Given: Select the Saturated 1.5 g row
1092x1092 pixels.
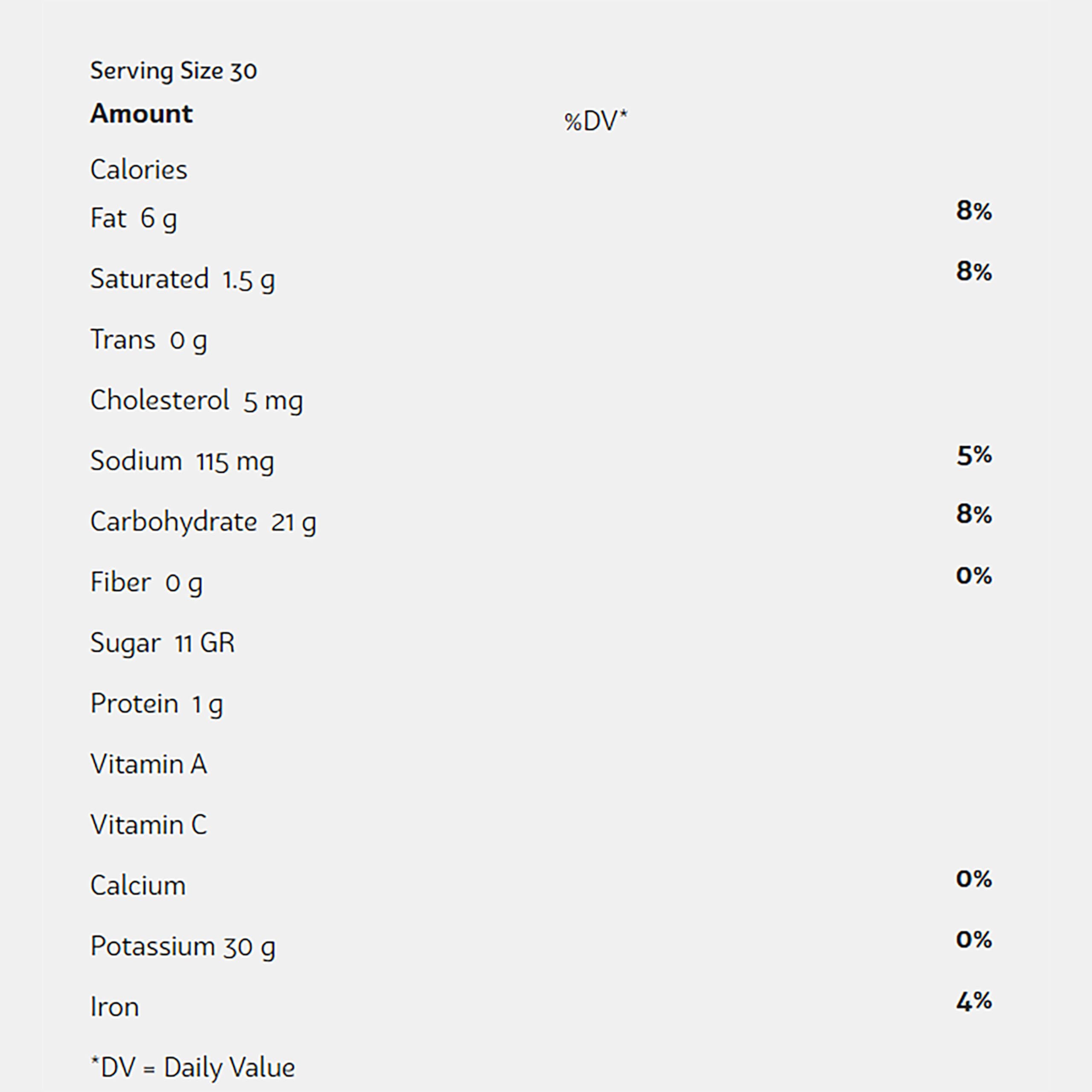Looking at the screenshot, I should pos(183,280).
